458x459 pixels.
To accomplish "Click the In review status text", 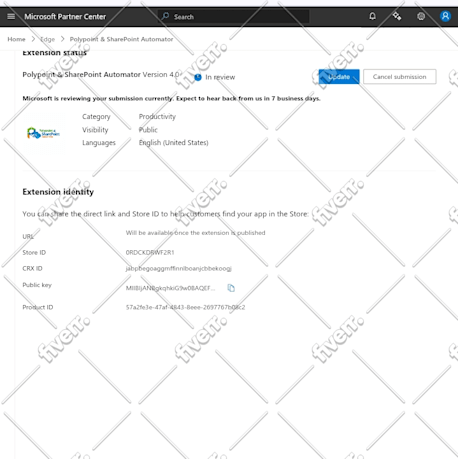I will [220, 77].
